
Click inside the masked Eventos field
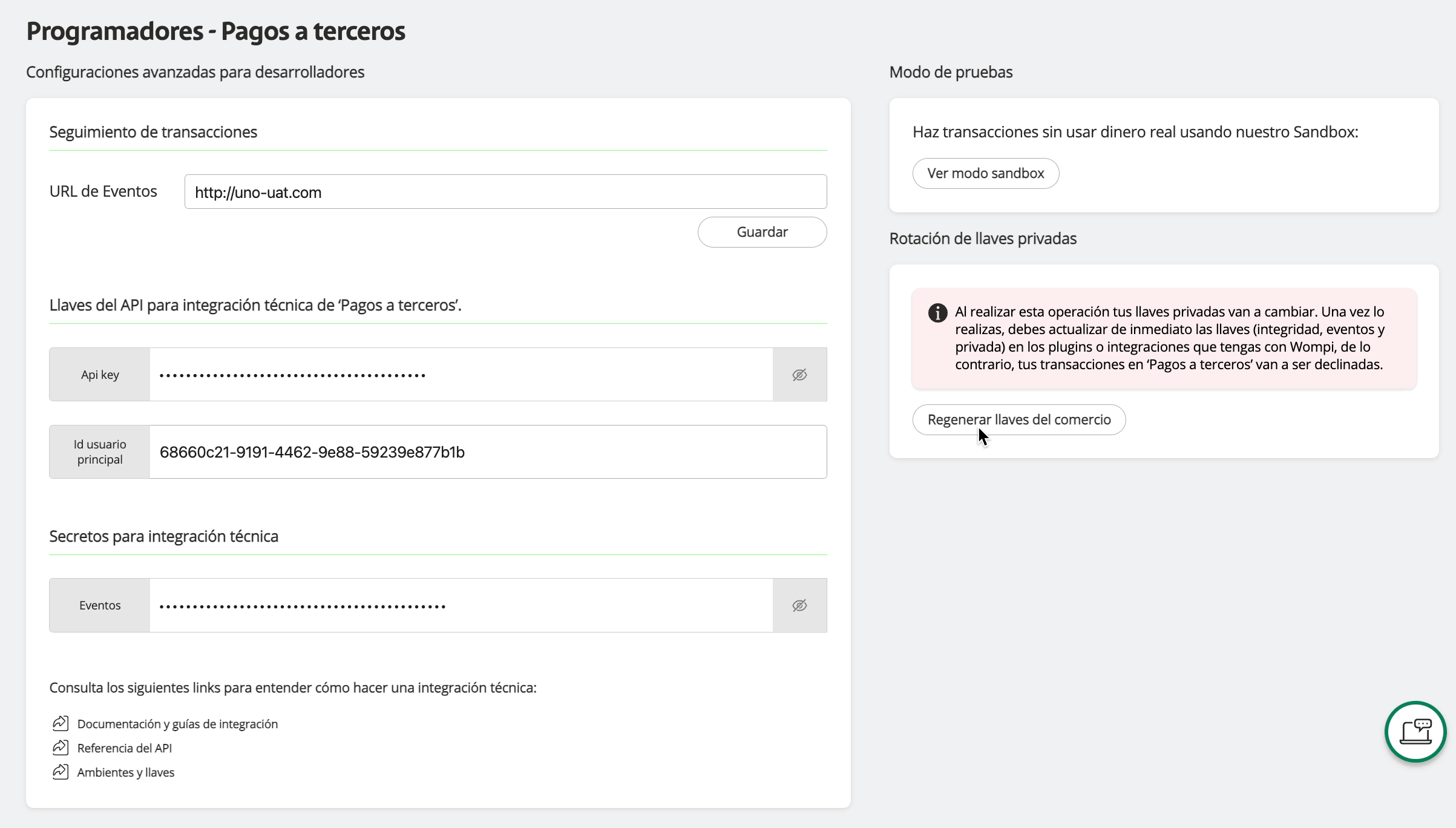[460, 605]
